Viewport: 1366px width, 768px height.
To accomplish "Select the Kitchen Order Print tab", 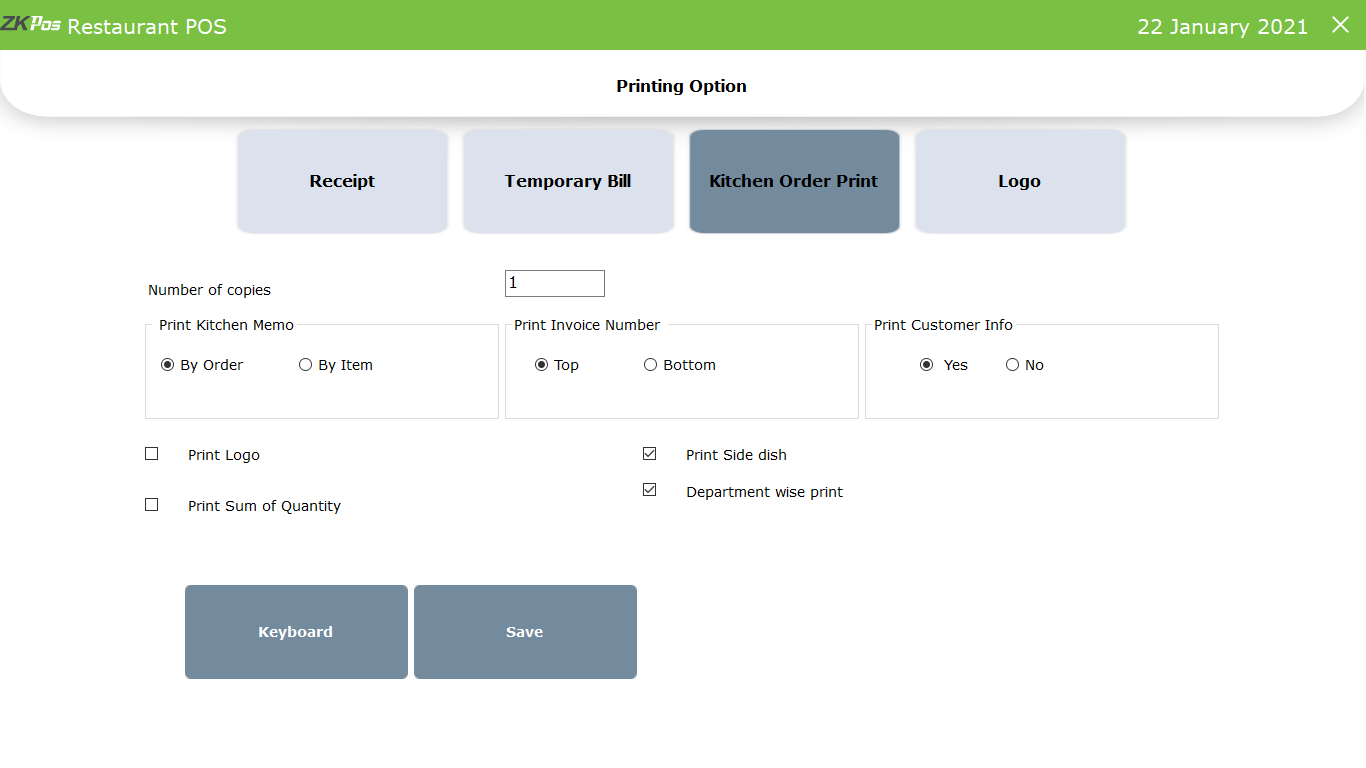I will click(x=794, y=181).
